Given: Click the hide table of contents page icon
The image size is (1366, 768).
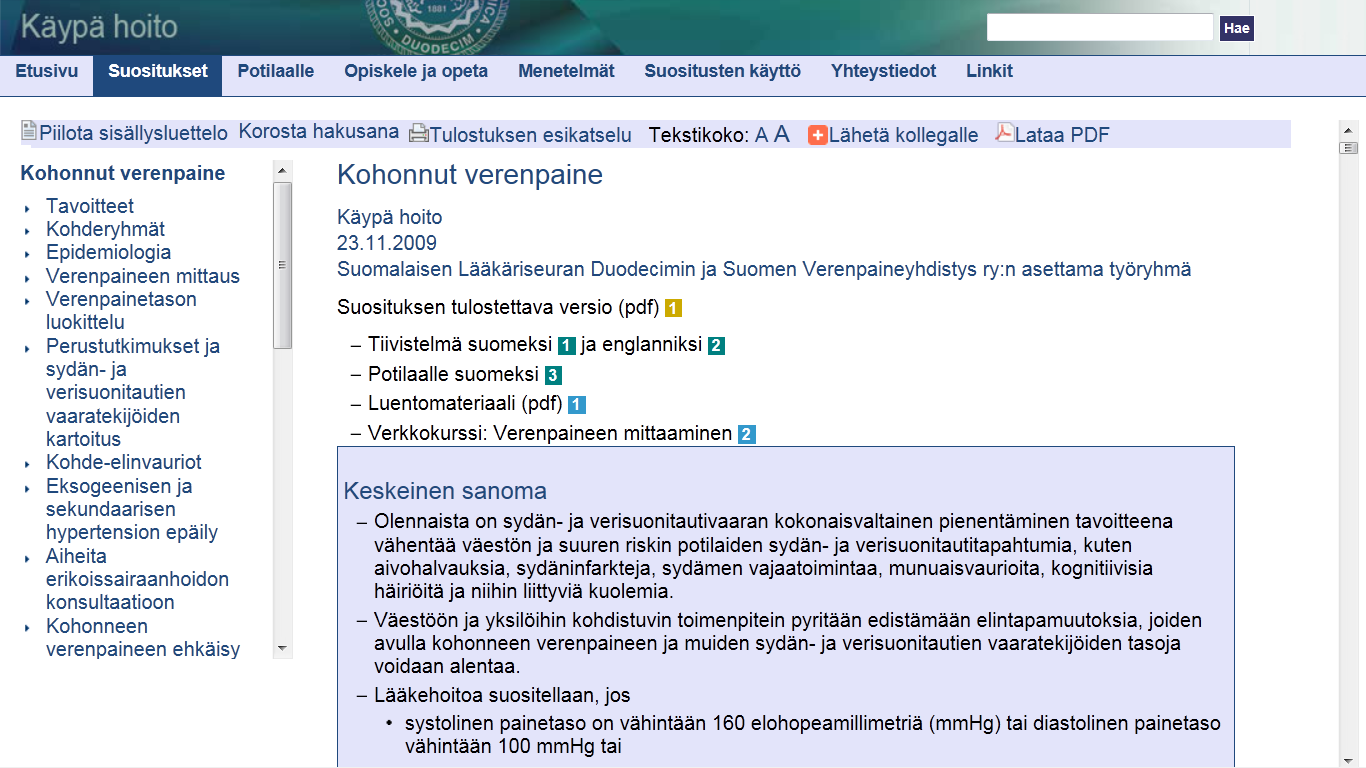Looking at the screenshot, I should 29,131.
